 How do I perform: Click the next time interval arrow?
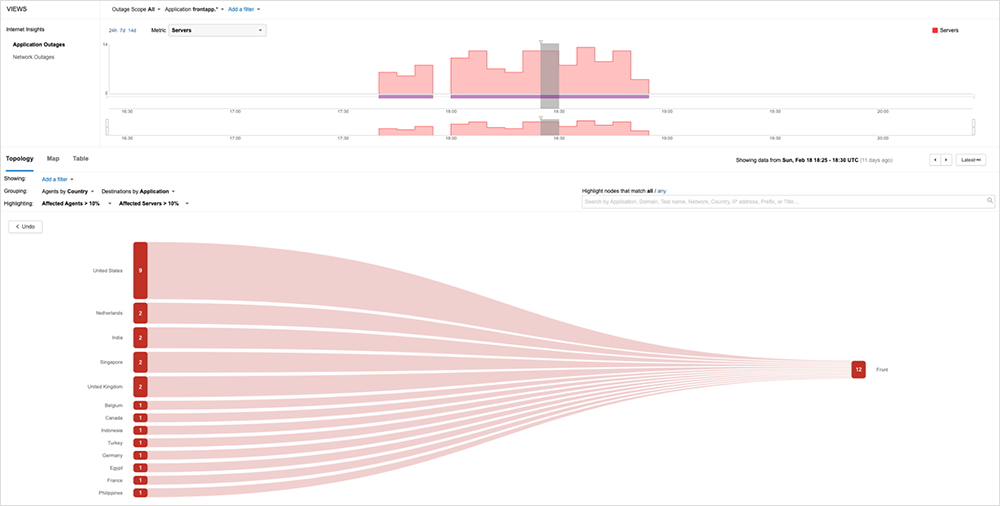point(945,159)
